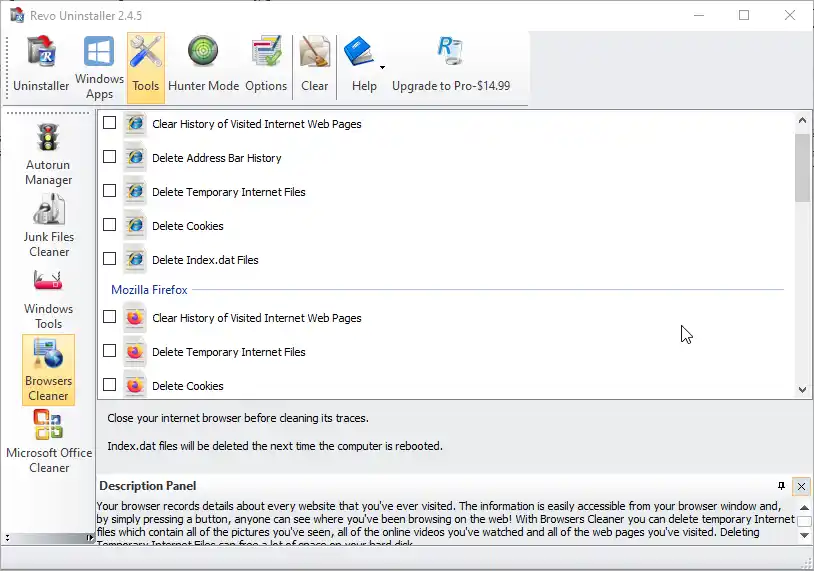814x571 pixels.
Task: Open the Windows Apps section
Action: (x=99, y=67)
